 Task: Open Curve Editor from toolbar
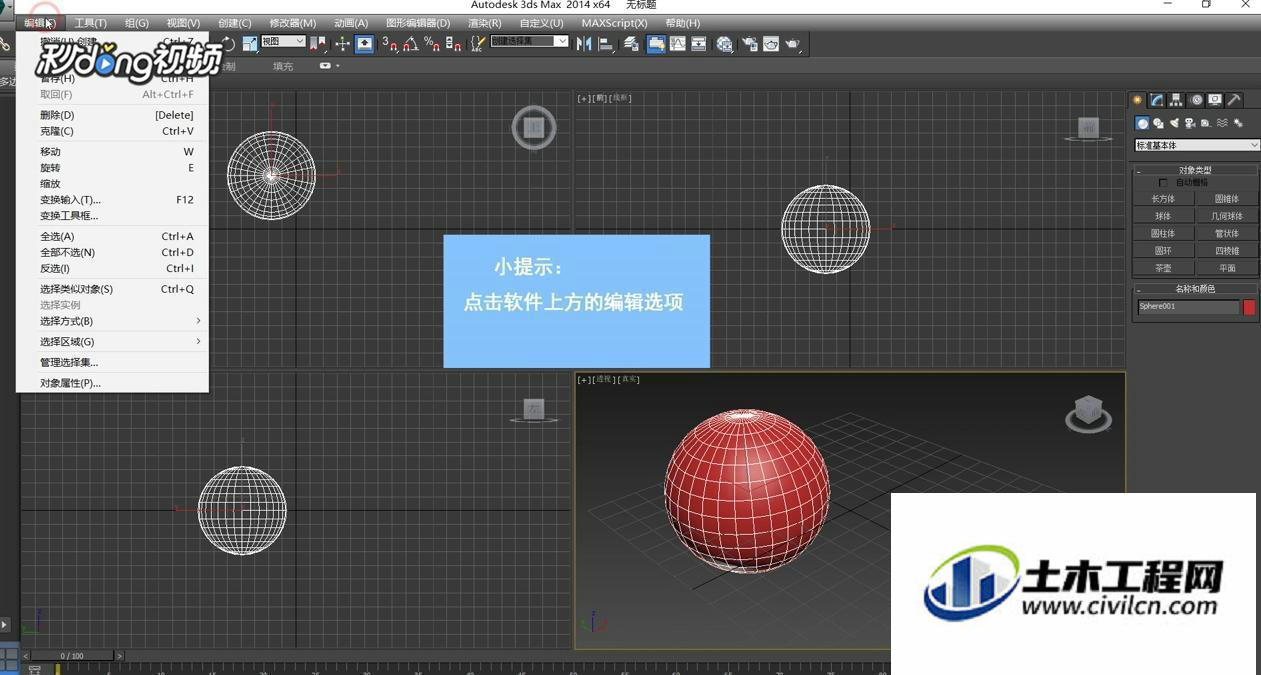[x=677, y=43]
